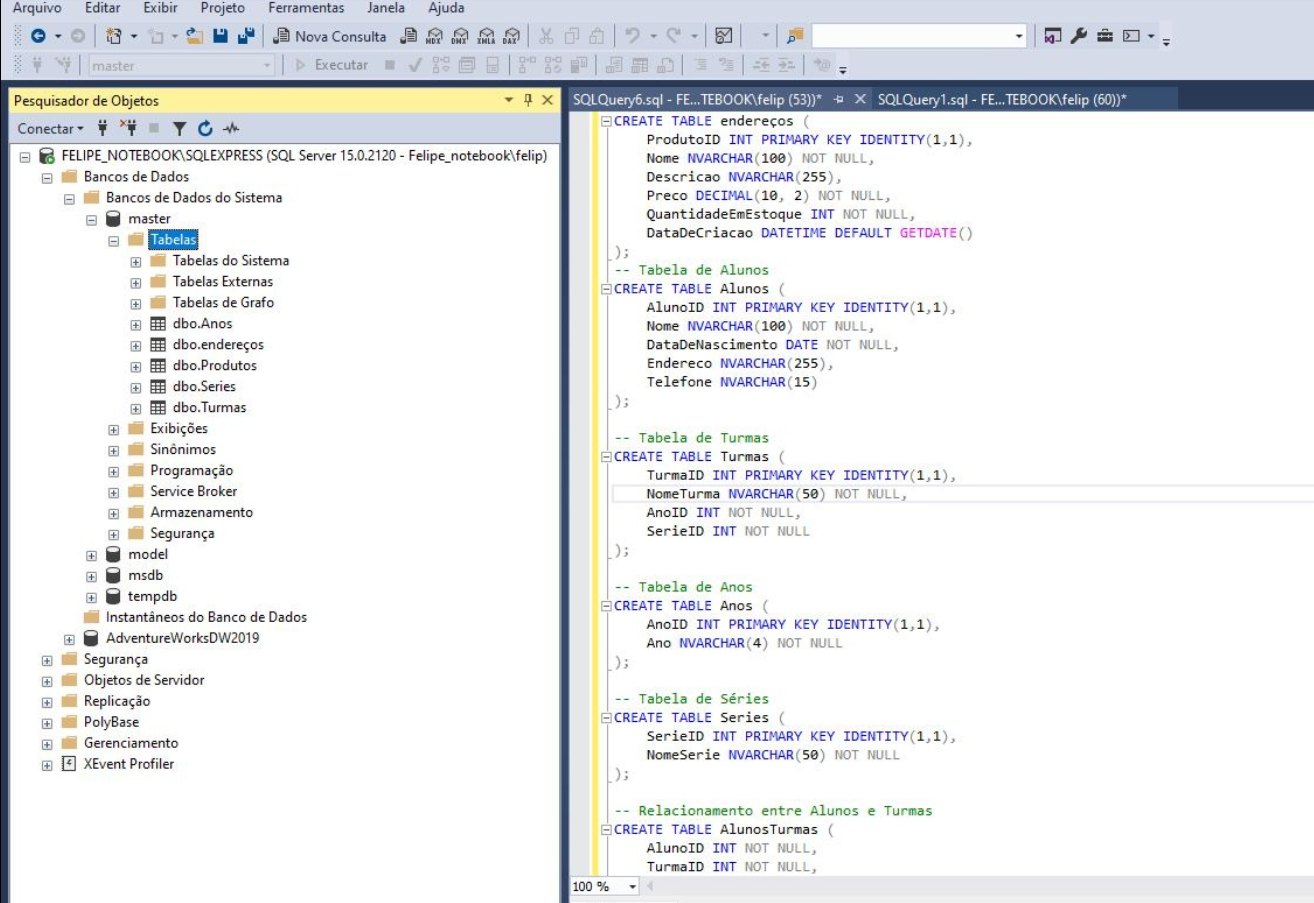Collapse the CREATE TABLE Turmas code block
This screenshot has width=1314, height=903.
(607, 457)
